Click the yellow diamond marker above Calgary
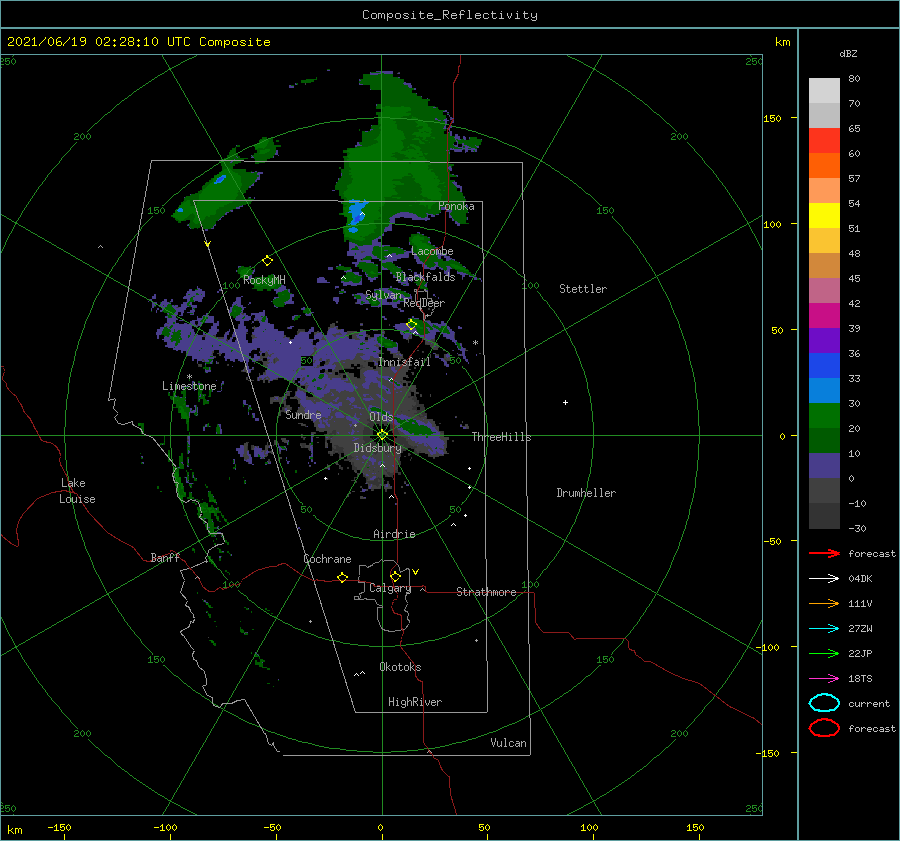 click(395, 576)
